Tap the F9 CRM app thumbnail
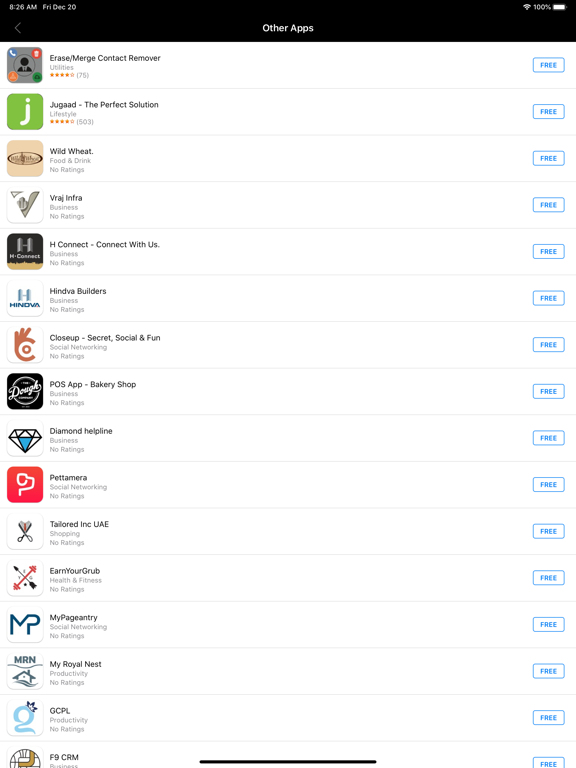 click(x=25, y=758)
